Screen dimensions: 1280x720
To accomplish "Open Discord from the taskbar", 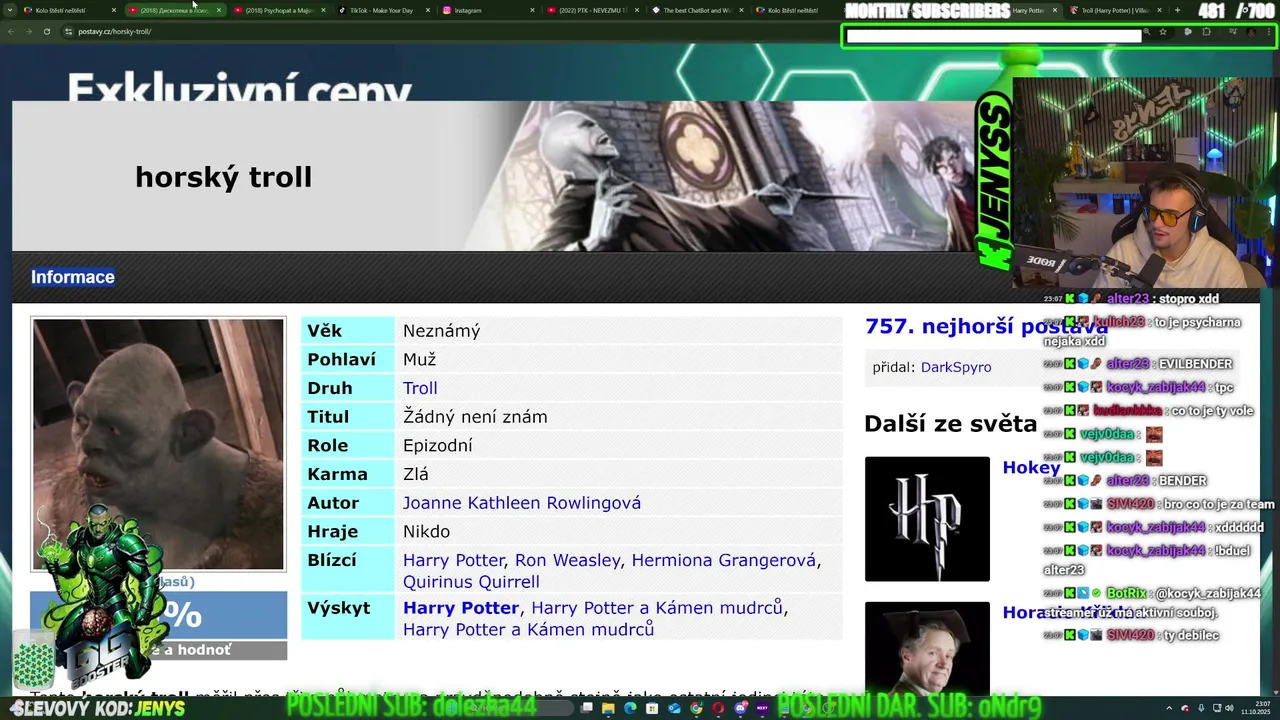I will pyautogui.click(x=741, y=708).
